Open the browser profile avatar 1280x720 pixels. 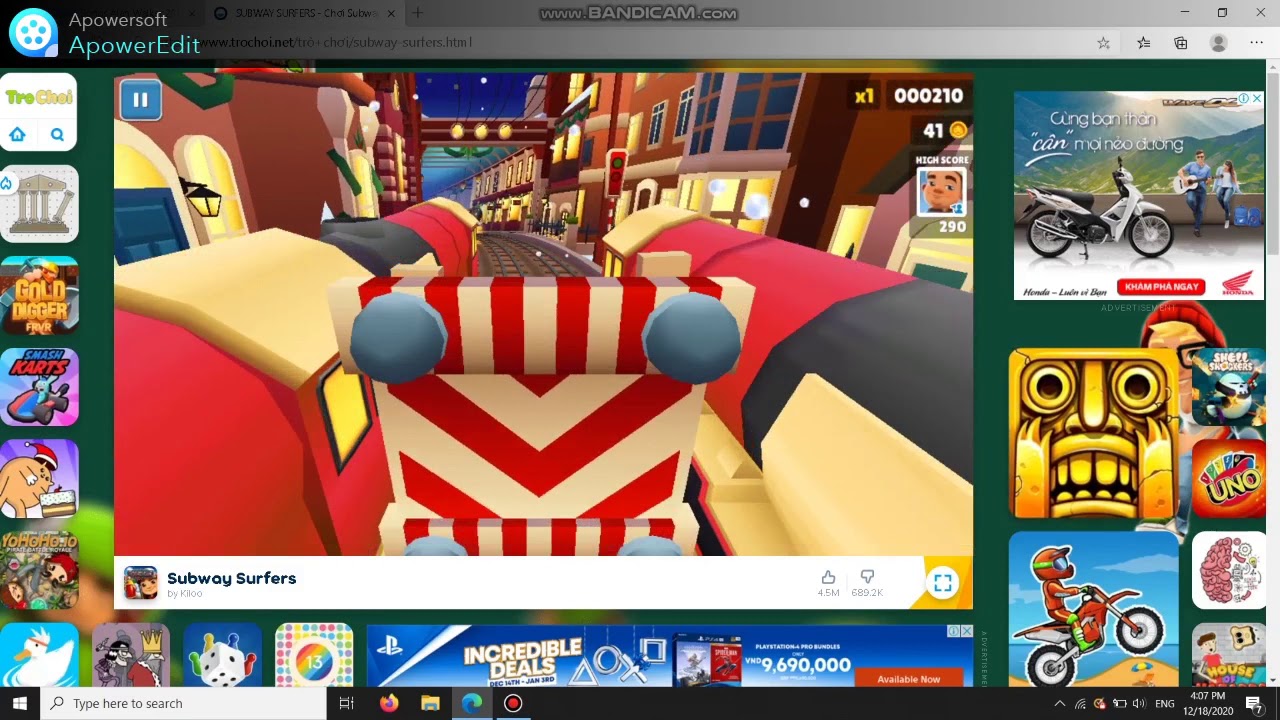click(x=1218, y=43)
